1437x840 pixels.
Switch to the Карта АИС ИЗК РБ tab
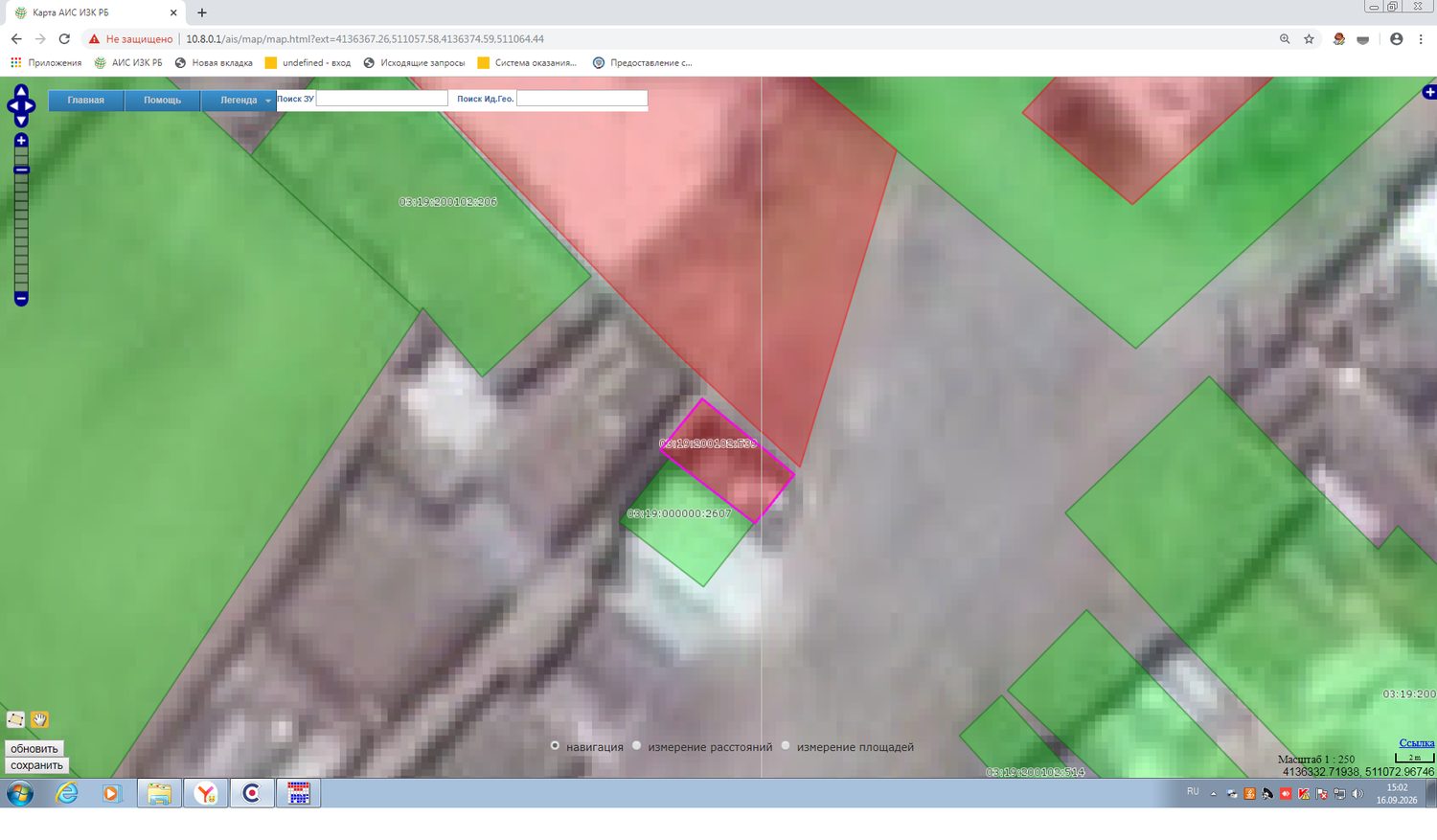coord(96,12)
